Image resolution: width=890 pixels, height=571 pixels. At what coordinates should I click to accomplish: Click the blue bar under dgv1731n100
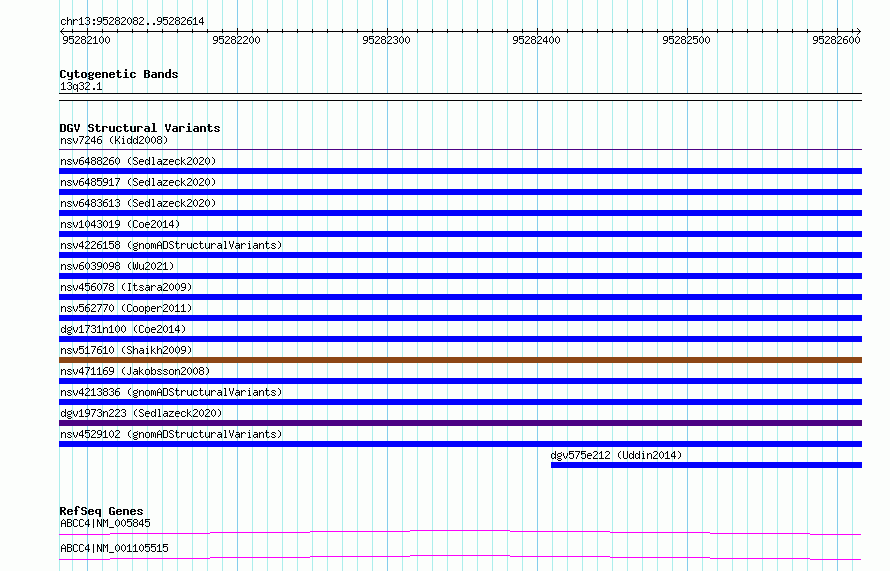coord(460,339)
